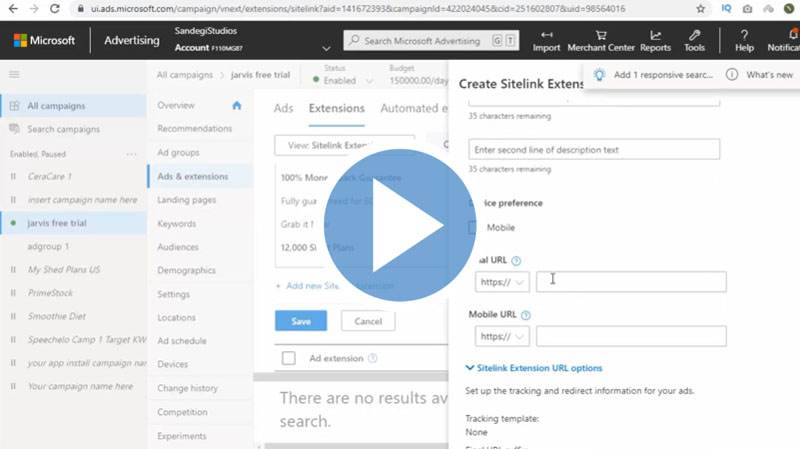Select the PrimeStock campaign

pos(50,293)
